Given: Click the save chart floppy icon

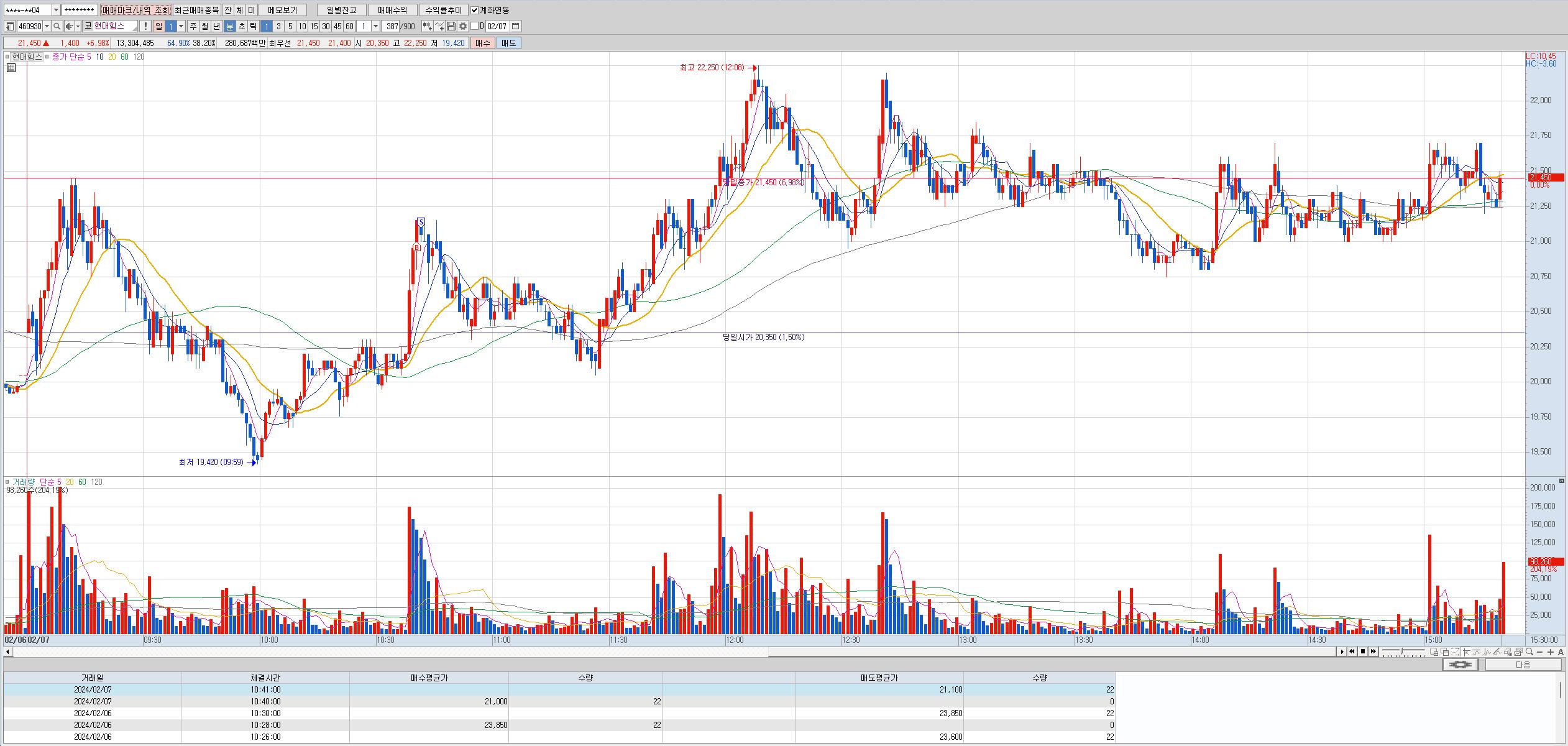Looking at the screenshot, I should pos(452,26).
